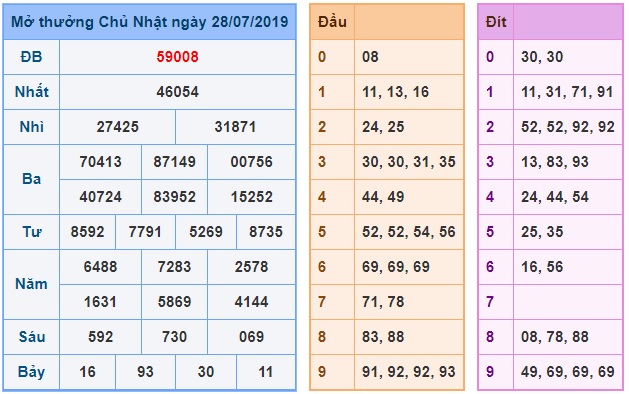Select the Đít value '25, 35'
The height and width of the screenshot is (394, 629).
542,232
